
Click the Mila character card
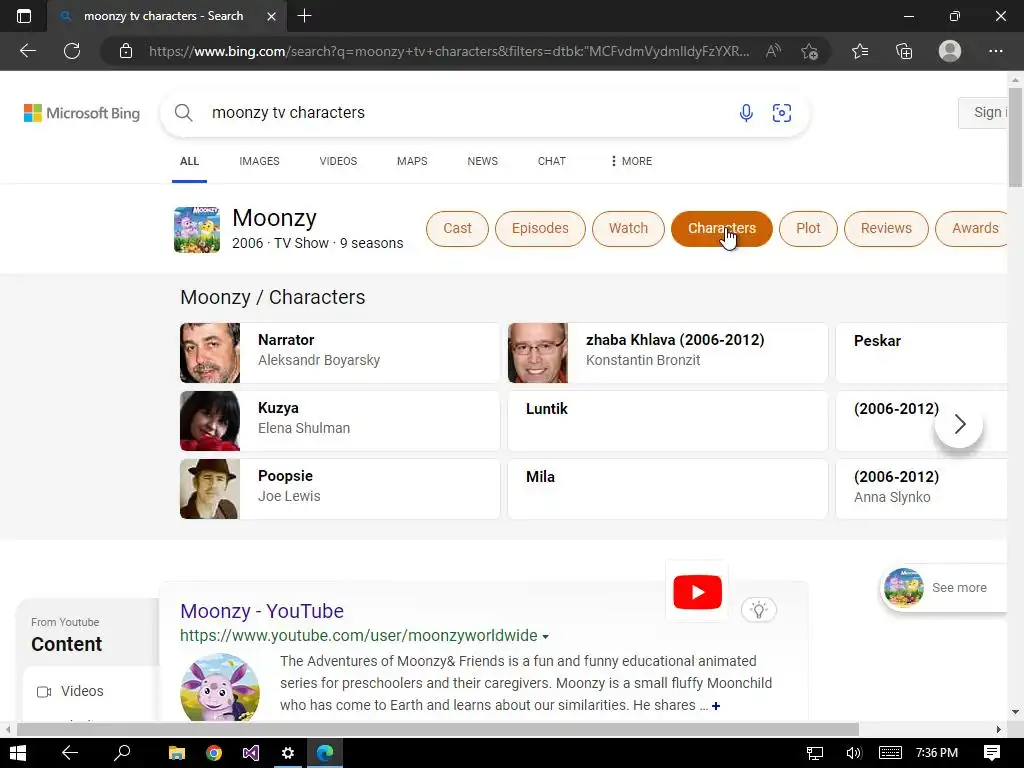667,488
